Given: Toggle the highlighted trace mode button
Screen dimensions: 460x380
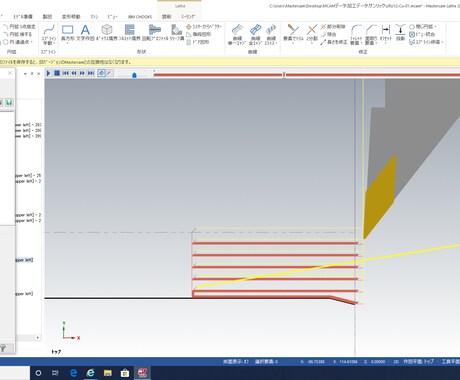Looking at the screenshot, I should pos(101,73).
